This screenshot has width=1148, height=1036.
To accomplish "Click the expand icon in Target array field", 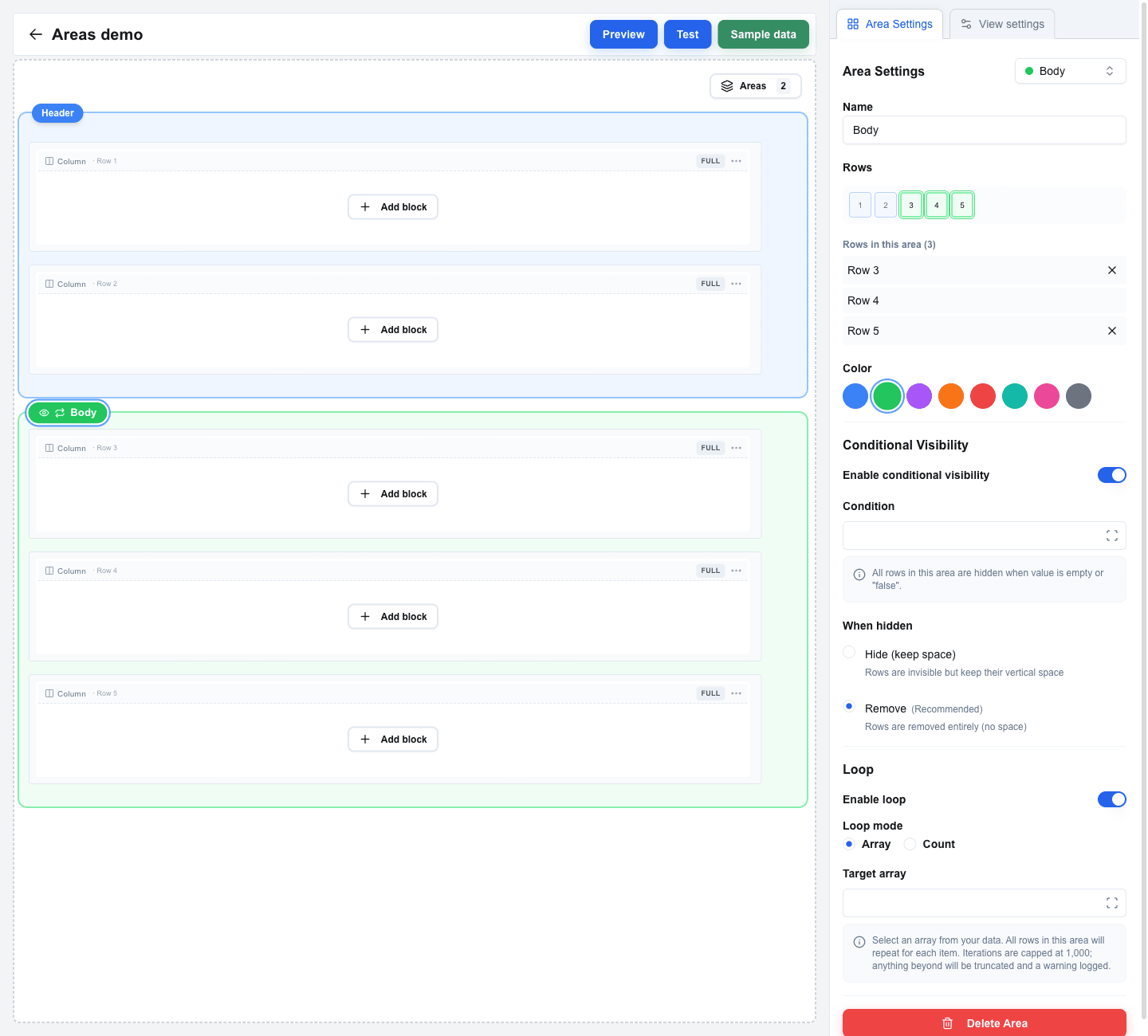I will tap(1112, 903).
